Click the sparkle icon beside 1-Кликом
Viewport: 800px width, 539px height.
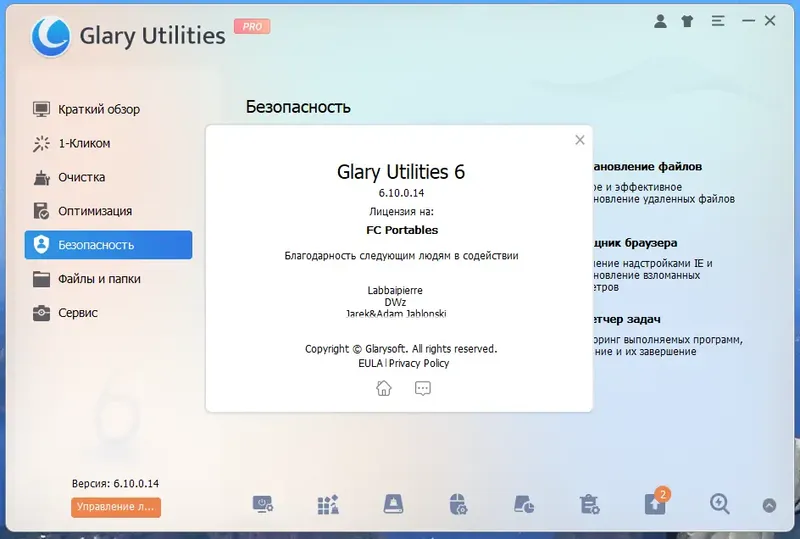41,143
